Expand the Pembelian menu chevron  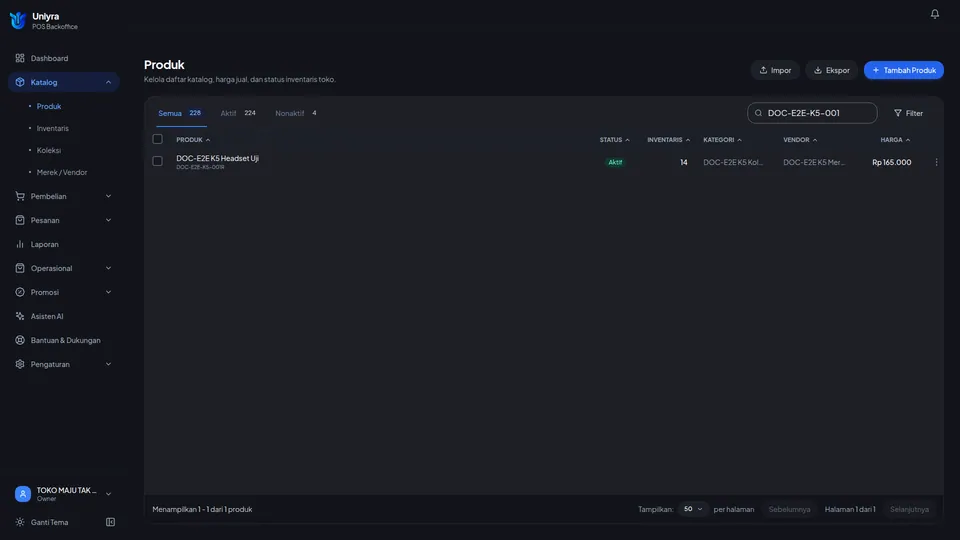coord(108,196)
